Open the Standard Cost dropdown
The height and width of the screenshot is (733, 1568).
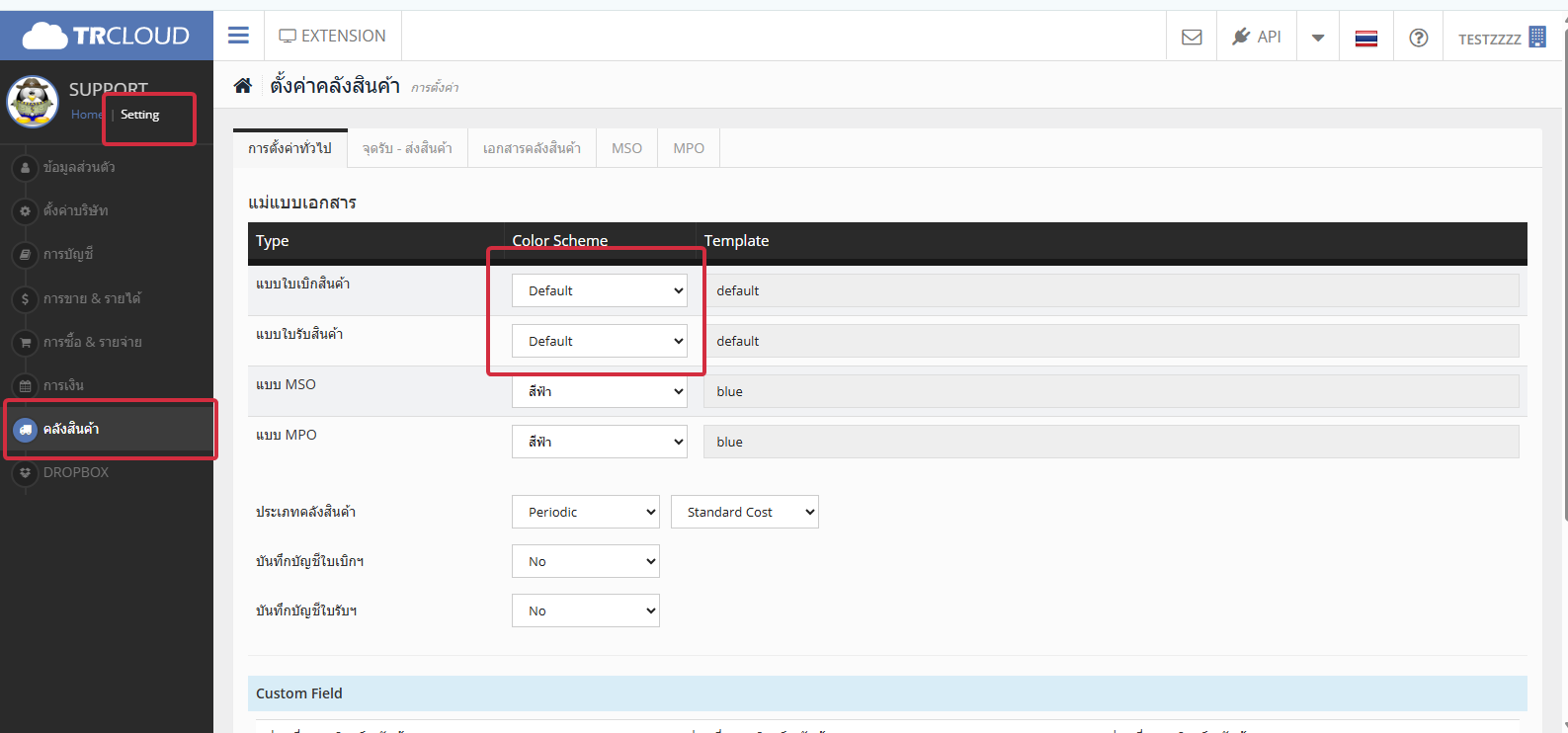744,512
